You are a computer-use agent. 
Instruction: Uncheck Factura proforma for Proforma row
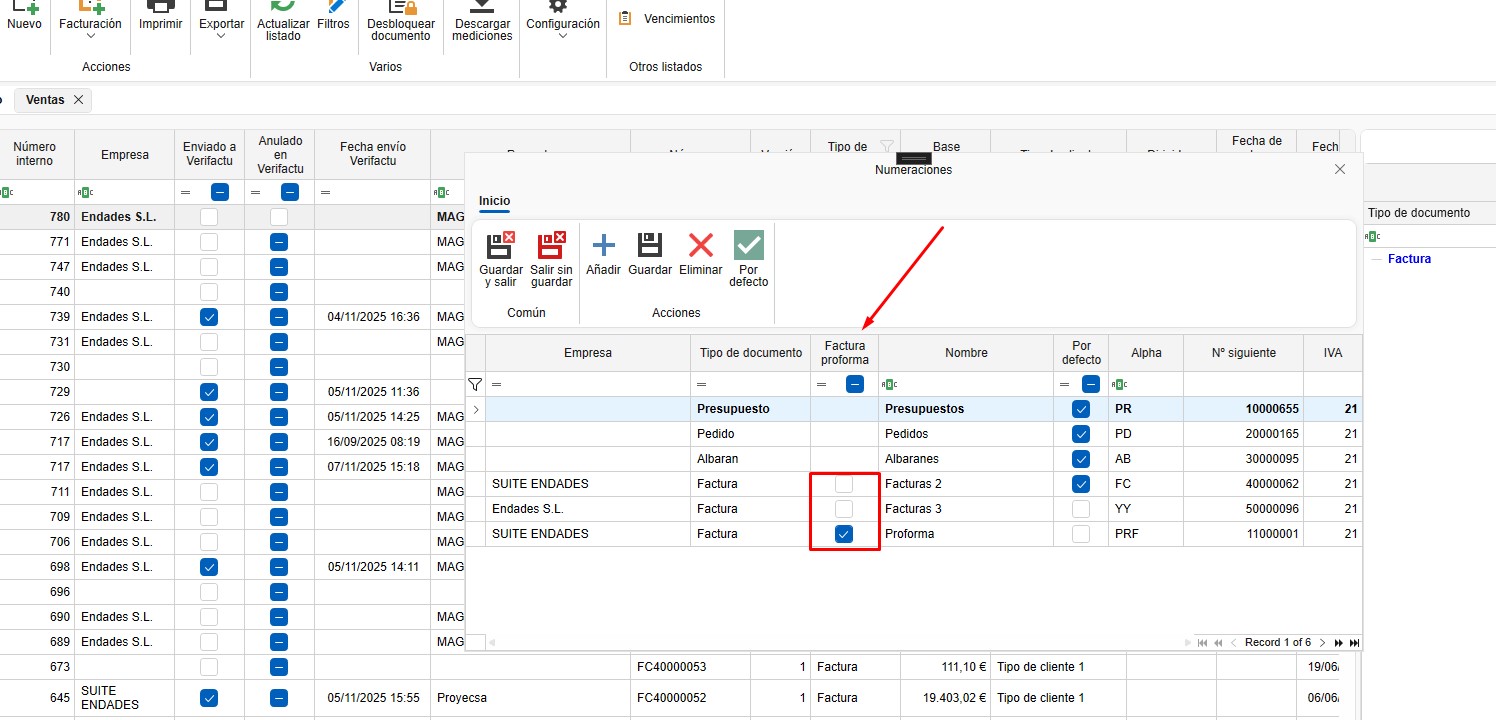tap(844, 534)
